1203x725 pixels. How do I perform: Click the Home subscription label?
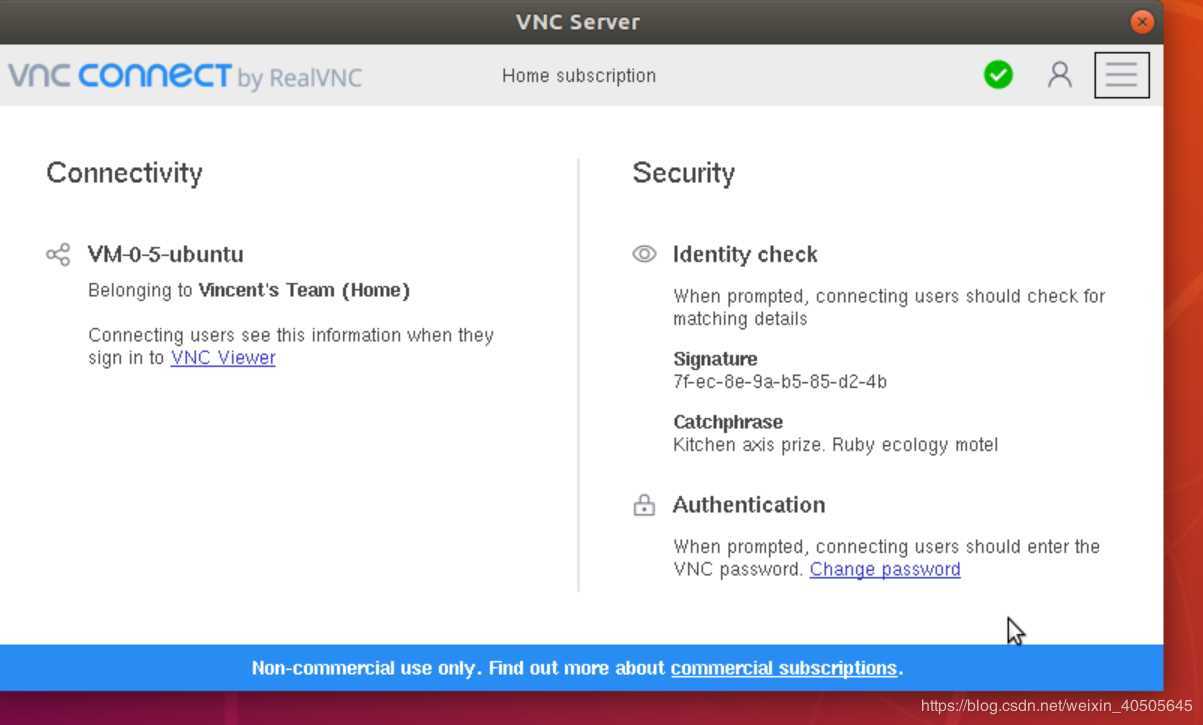pos(579,76)
